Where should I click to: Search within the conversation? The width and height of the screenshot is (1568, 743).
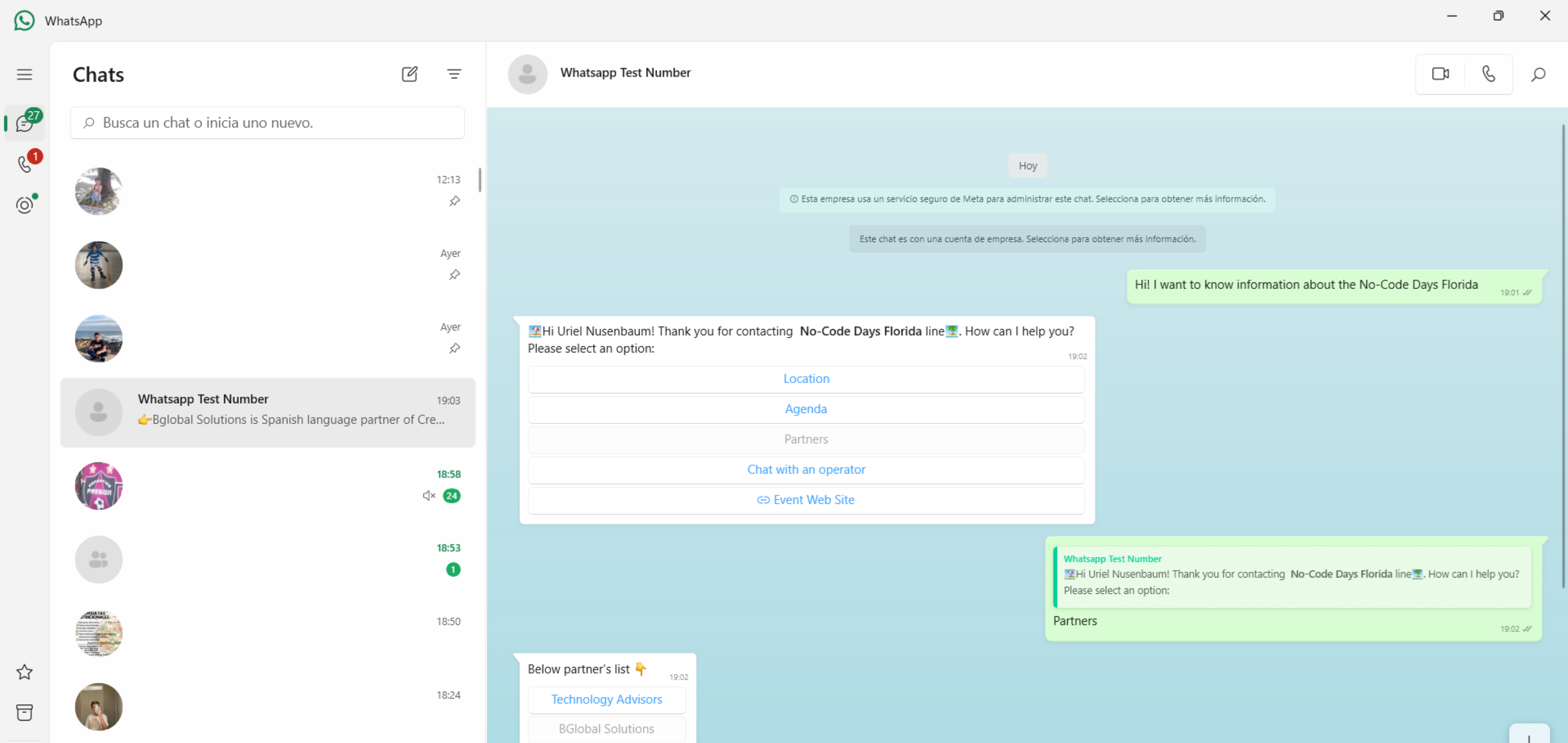(x=1538, y=74)
